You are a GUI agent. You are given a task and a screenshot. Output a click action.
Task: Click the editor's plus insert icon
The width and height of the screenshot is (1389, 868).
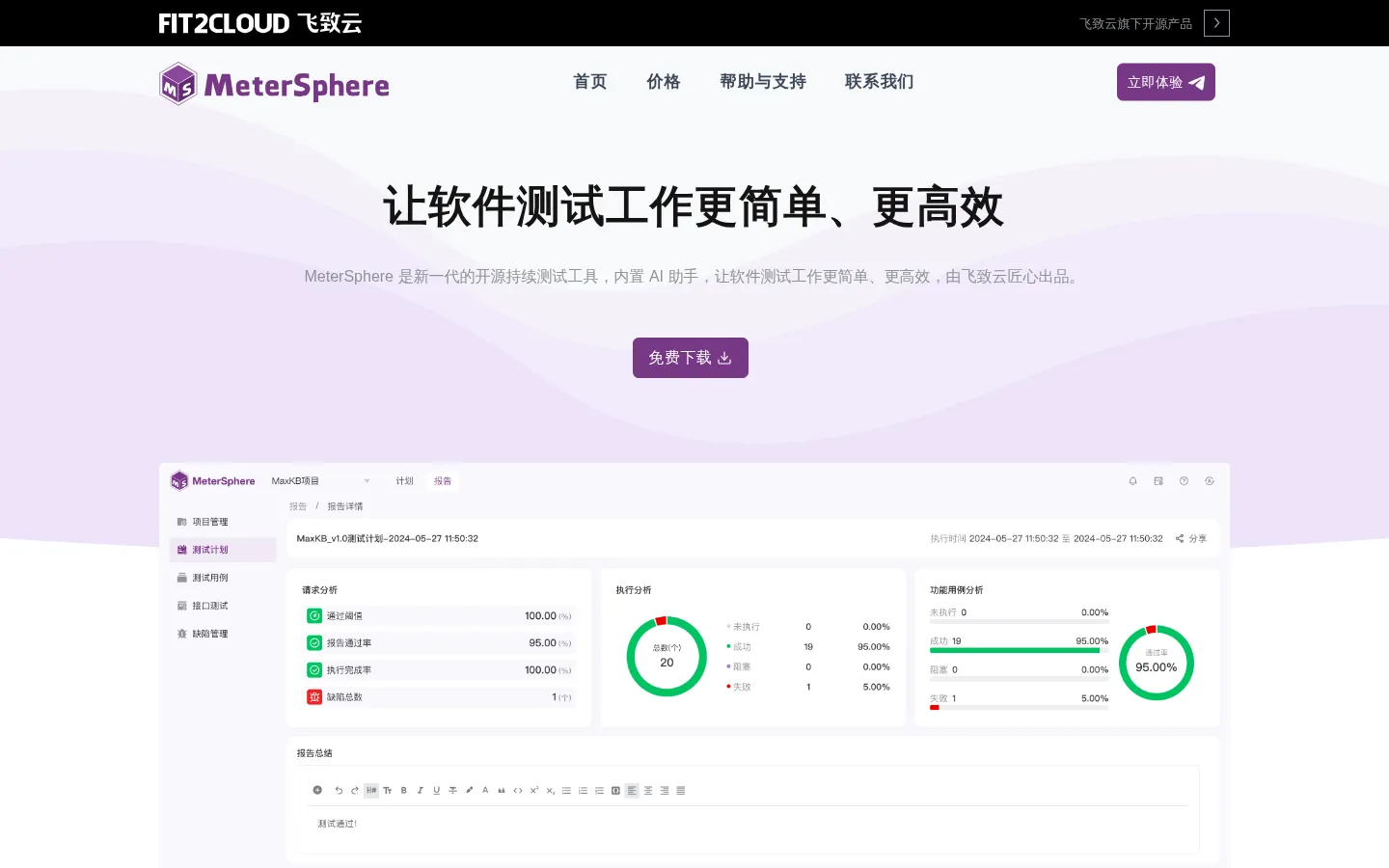[317, 790]
